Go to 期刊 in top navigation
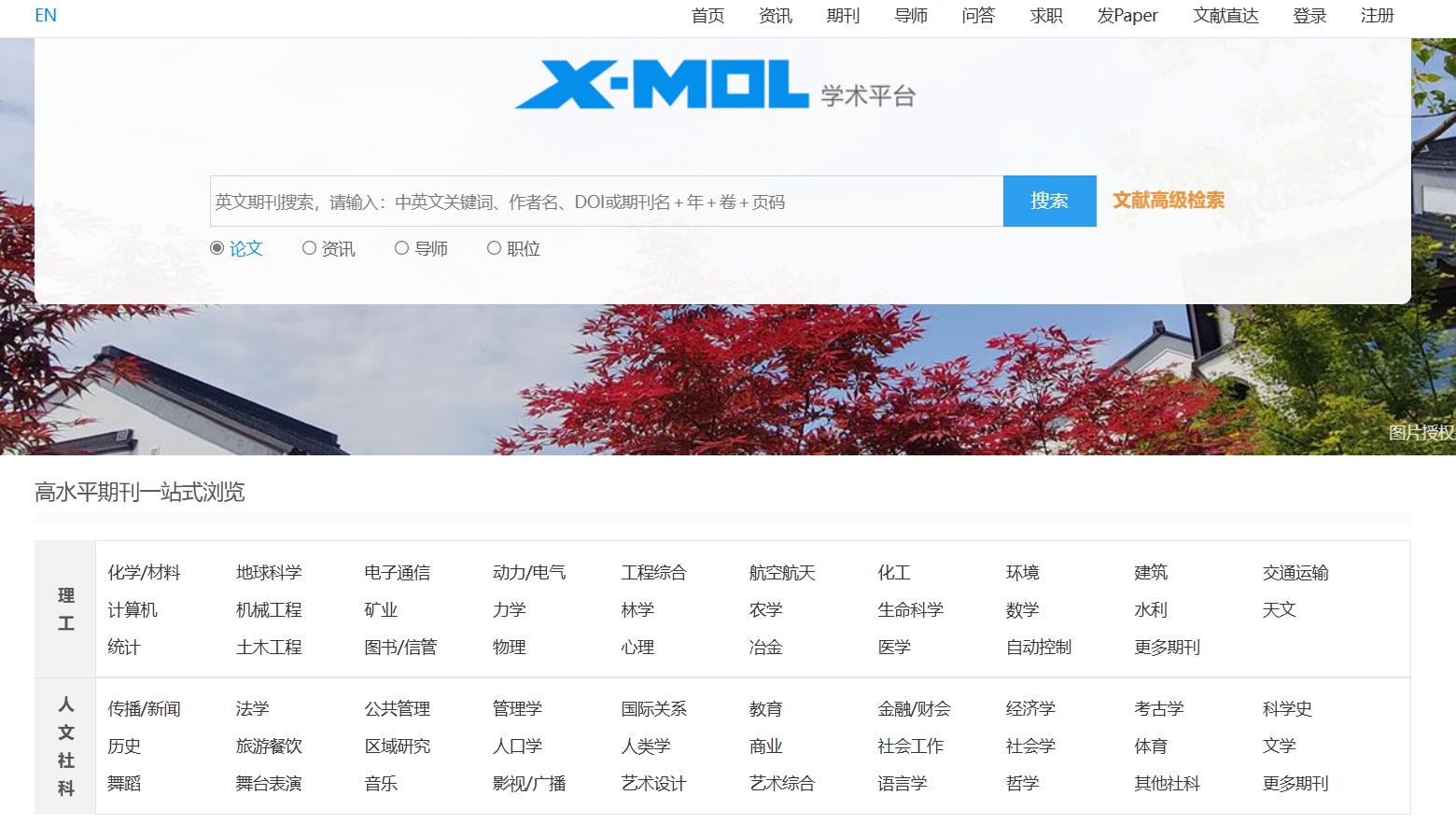The width and height of the screenshot is (1456, 823). (x=843, y=16)
